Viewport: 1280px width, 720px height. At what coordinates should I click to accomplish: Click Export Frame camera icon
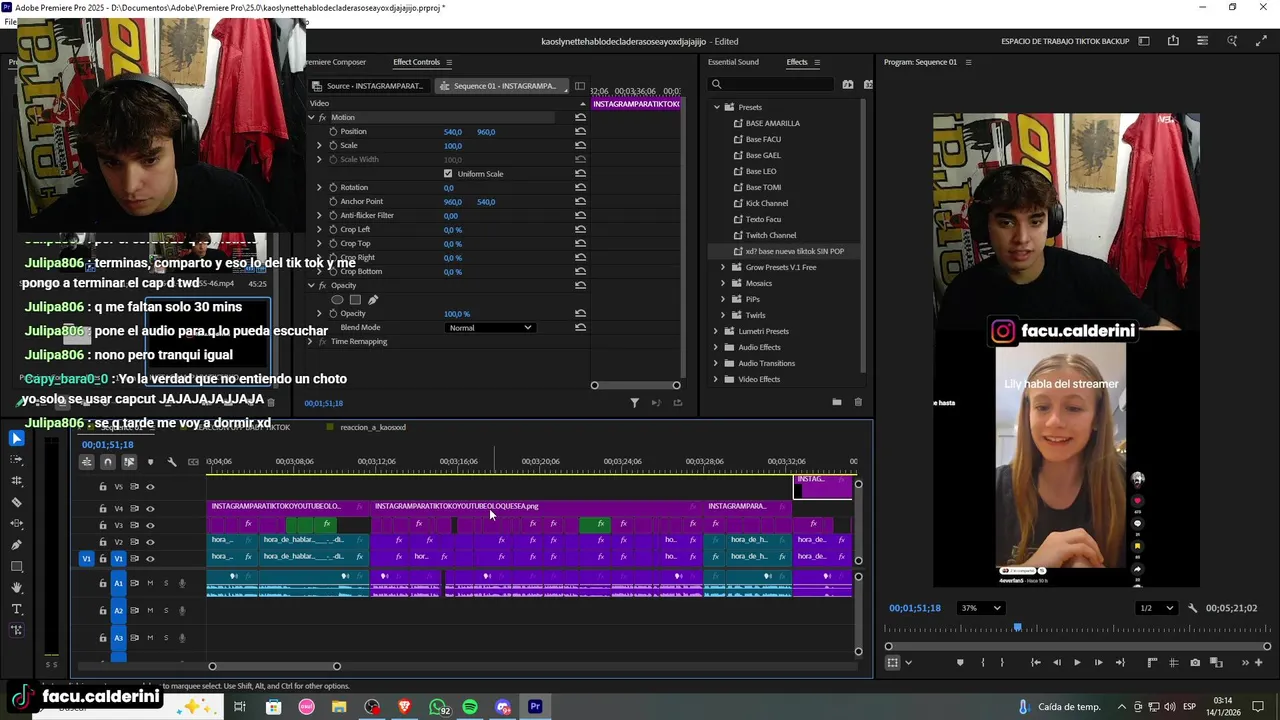click(1195, 663)
